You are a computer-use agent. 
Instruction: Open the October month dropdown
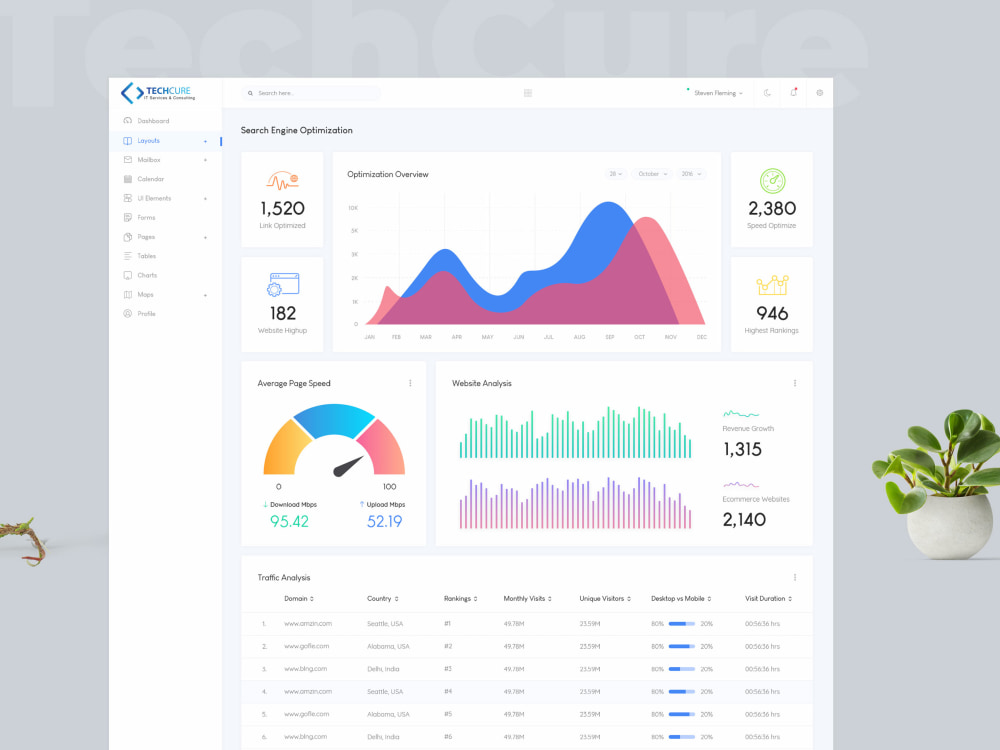coord(652,174)
